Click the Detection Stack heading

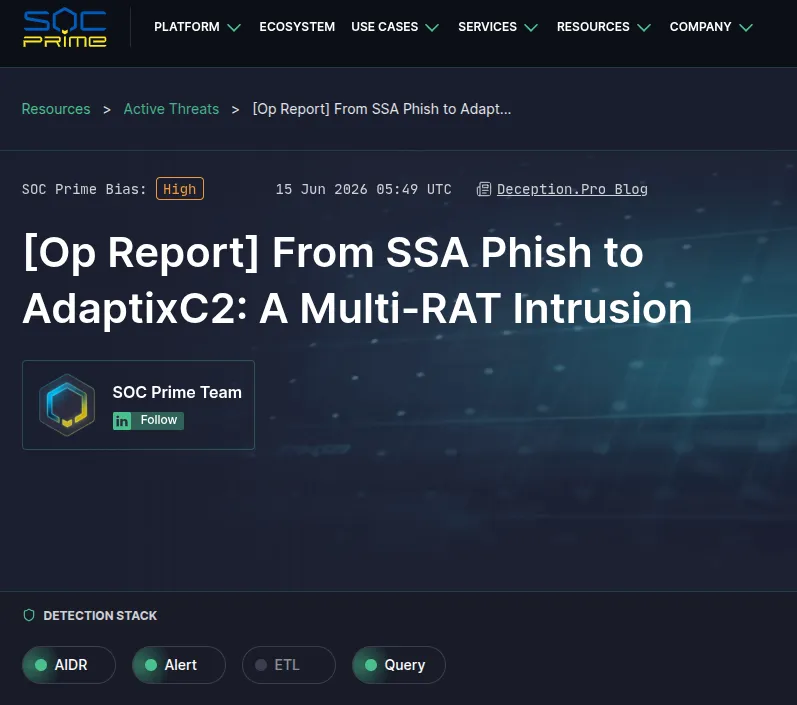[100, 616]
